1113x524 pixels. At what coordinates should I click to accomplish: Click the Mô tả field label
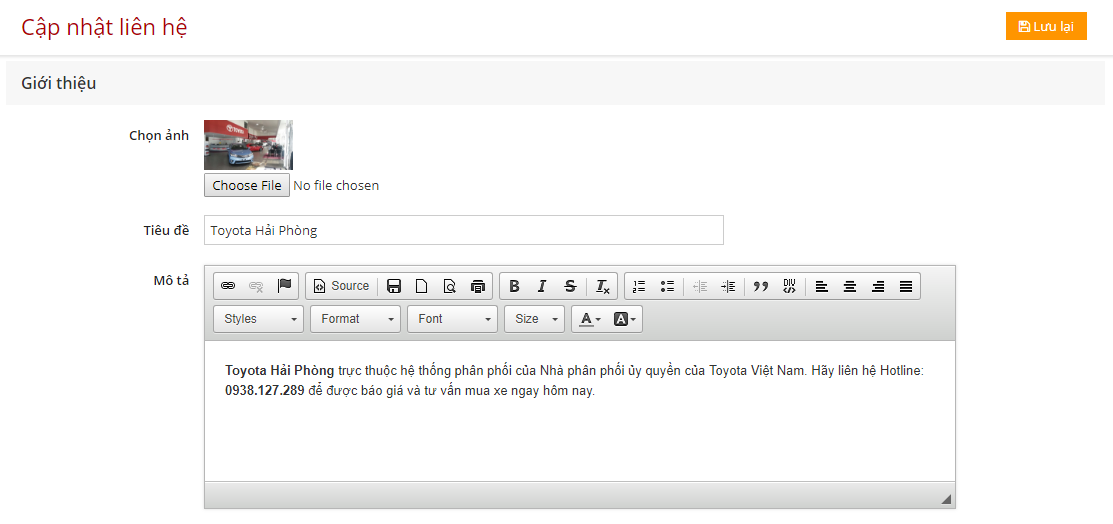[171, 280]
